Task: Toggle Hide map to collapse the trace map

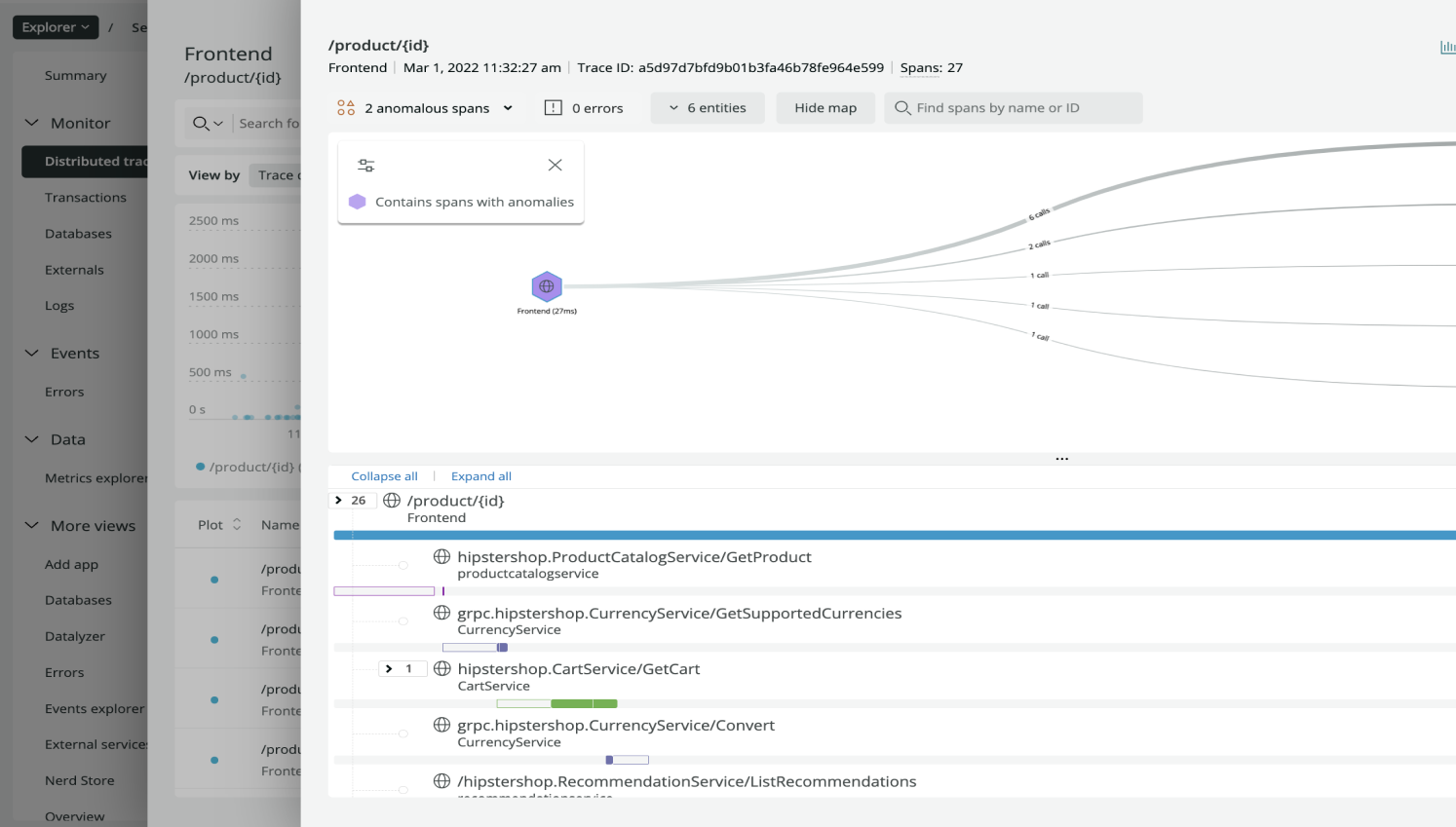Action: tap(824, 107)
